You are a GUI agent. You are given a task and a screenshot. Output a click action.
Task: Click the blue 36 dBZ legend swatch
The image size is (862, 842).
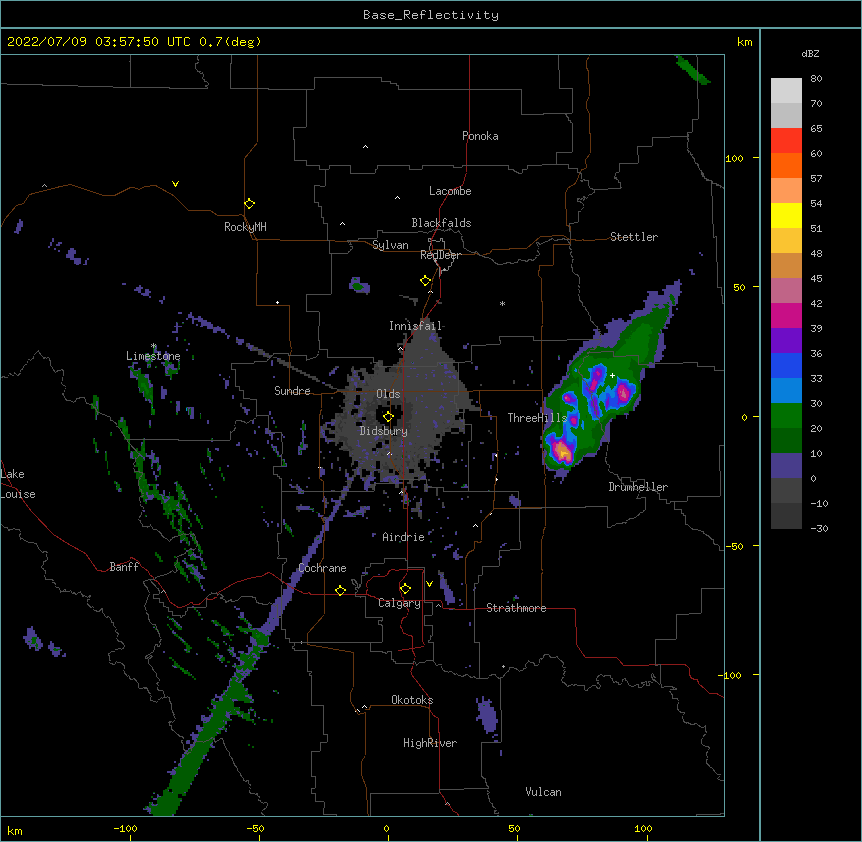click(x=786, y=365)
